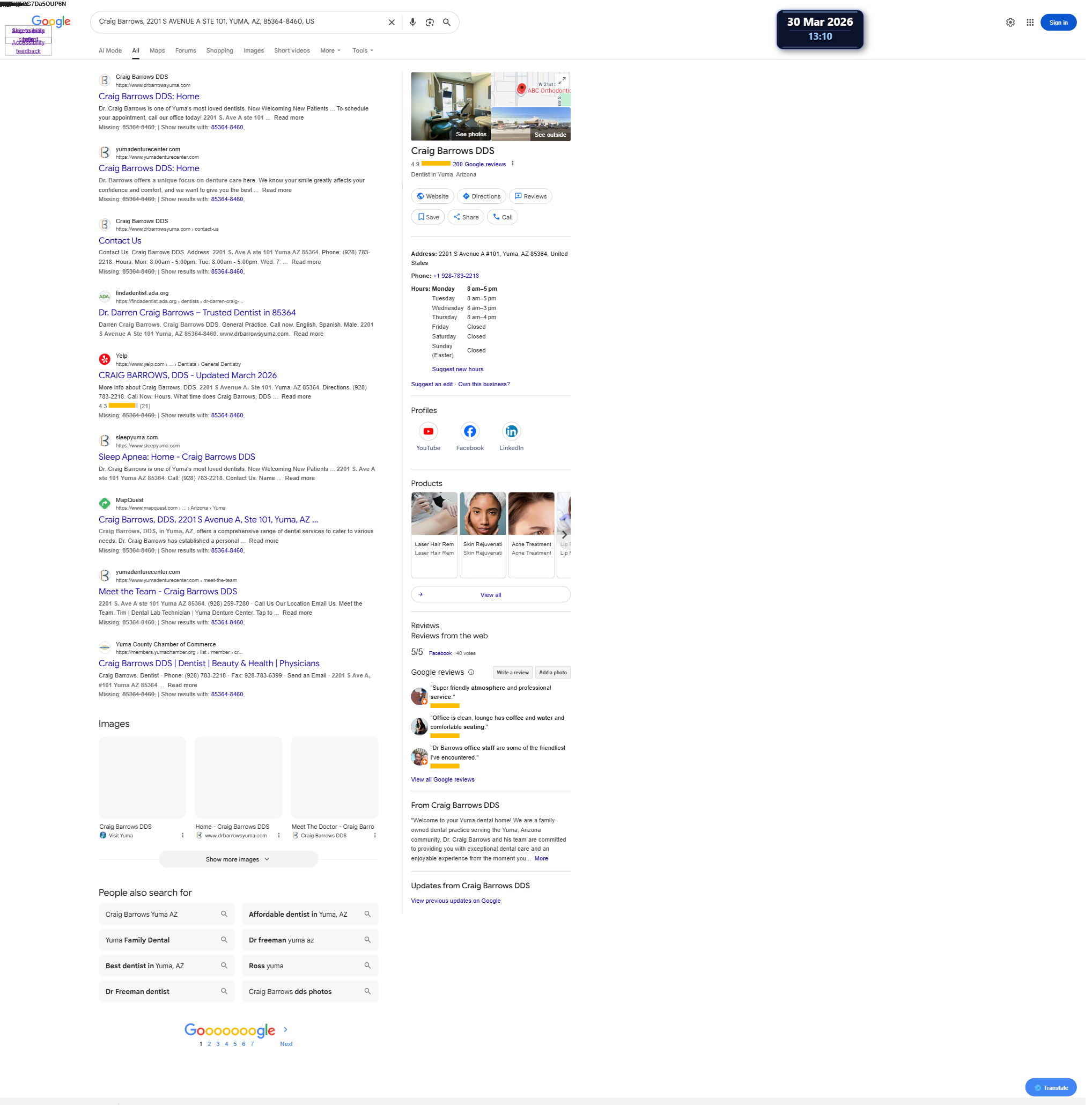Click the See photos thumbnail
The height and width of the screenshot is (1105, 1092).
(450, 106)
